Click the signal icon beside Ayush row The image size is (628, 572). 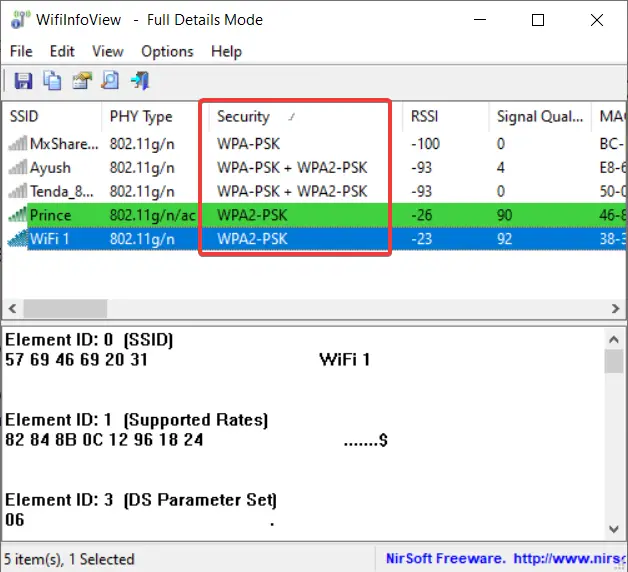tap(18, 167)
